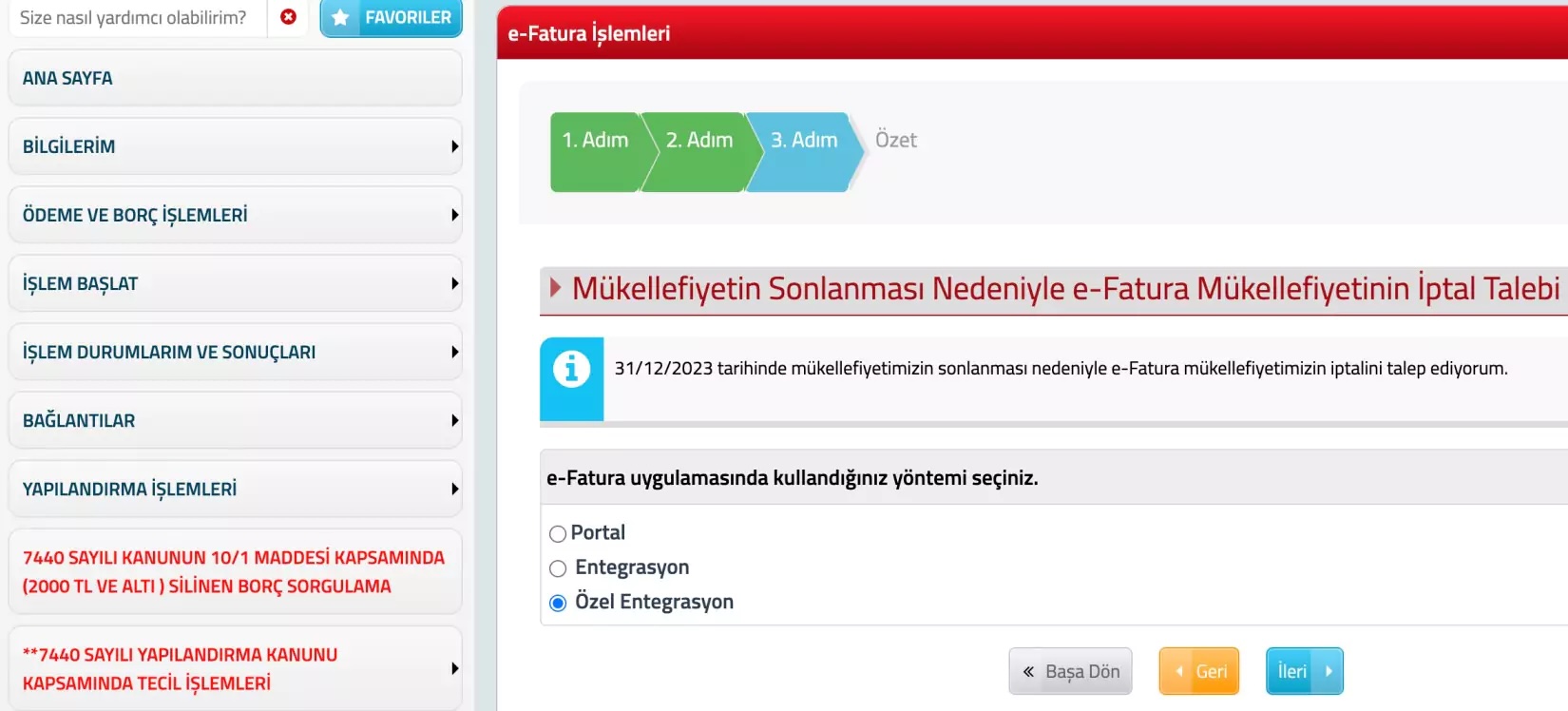Click the Başa Dön button
This screenshot has width=1568, height=711.
pos(1071,671)
